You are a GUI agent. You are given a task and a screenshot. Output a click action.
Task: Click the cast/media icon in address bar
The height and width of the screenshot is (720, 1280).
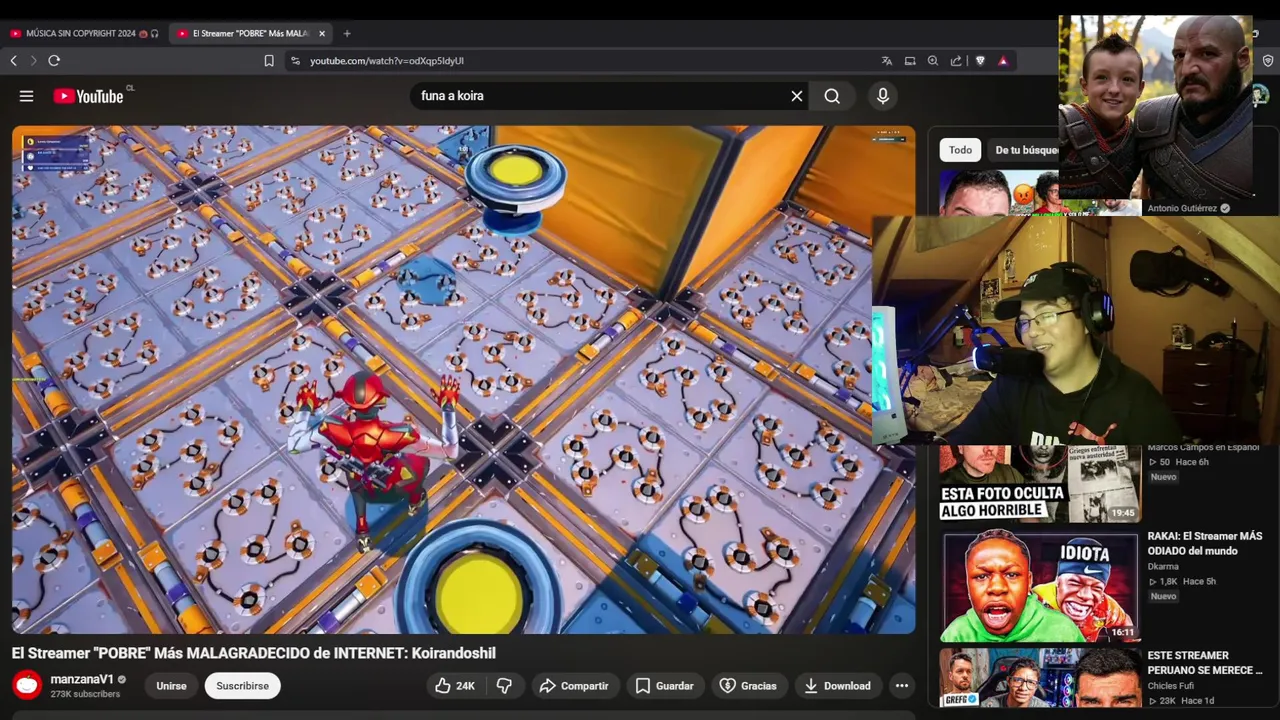tap(910, 61)
